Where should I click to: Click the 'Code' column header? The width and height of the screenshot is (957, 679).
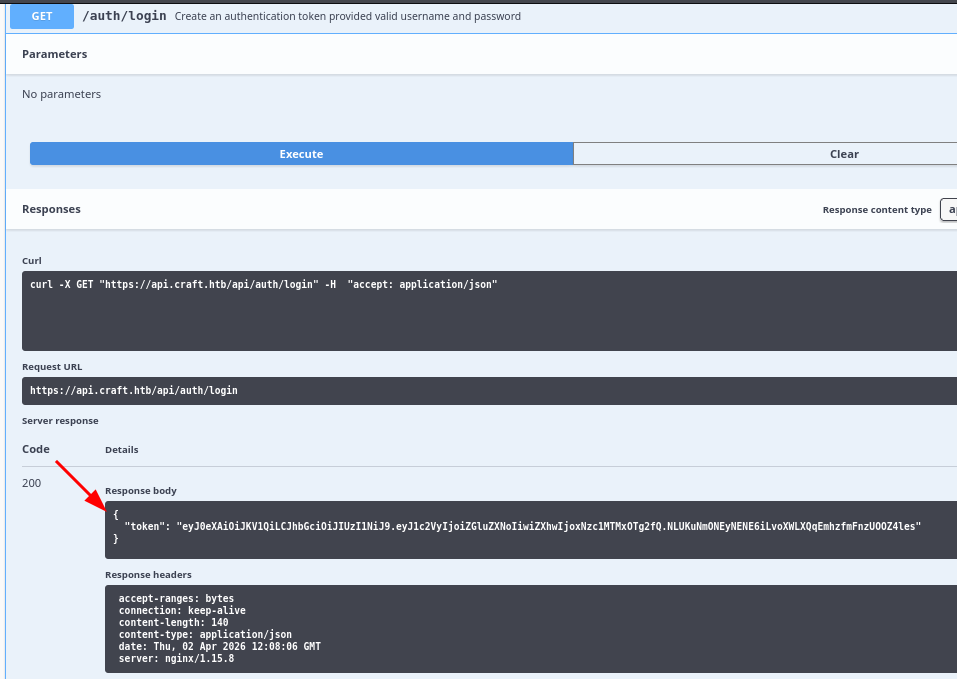pyautogui.click(x=36, y=449)
